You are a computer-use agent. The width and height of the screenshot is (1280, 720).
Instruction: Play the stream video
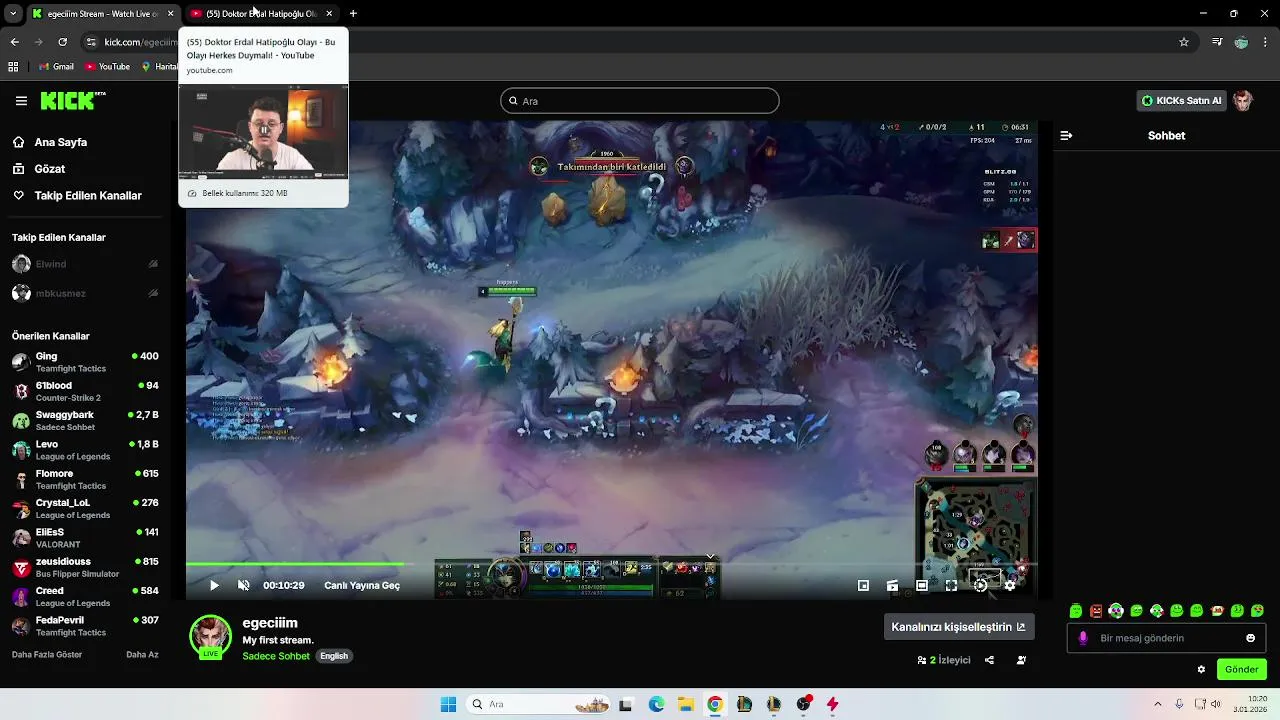214,586
